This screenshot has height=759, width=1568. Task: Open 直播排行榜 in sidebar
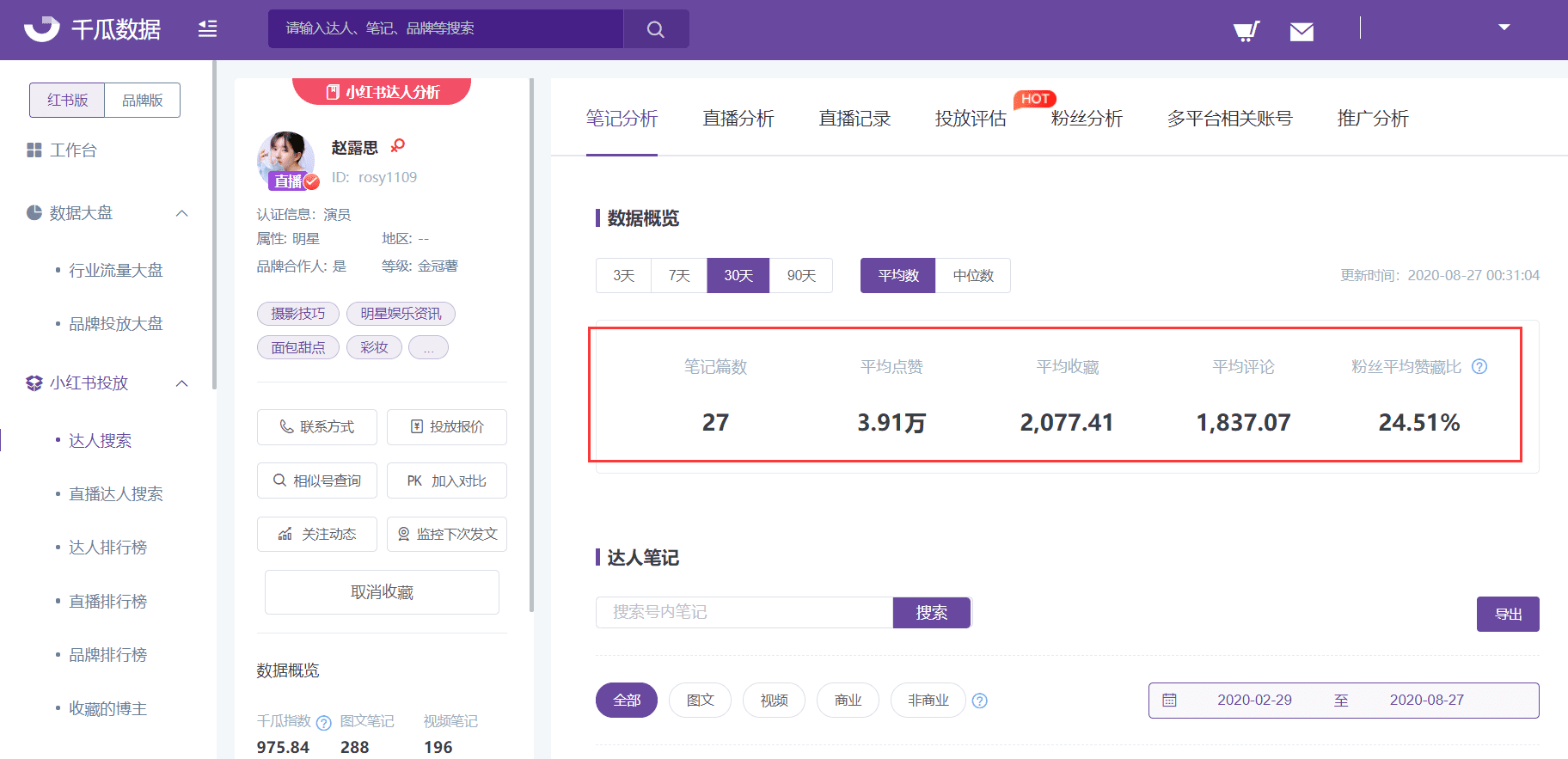(x=108, y=601)
